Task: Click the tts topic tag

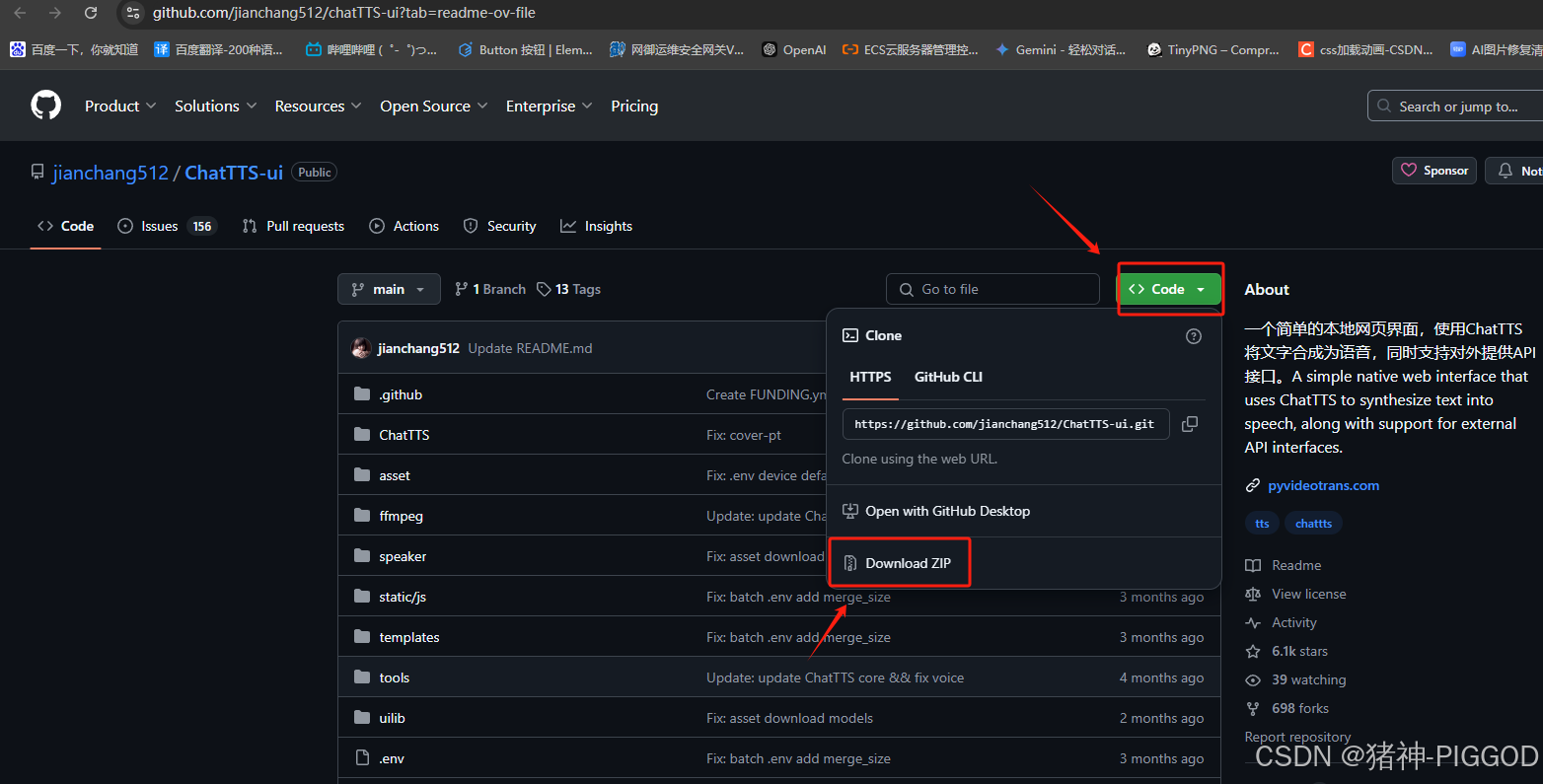Action: (x=1262, y=524)
